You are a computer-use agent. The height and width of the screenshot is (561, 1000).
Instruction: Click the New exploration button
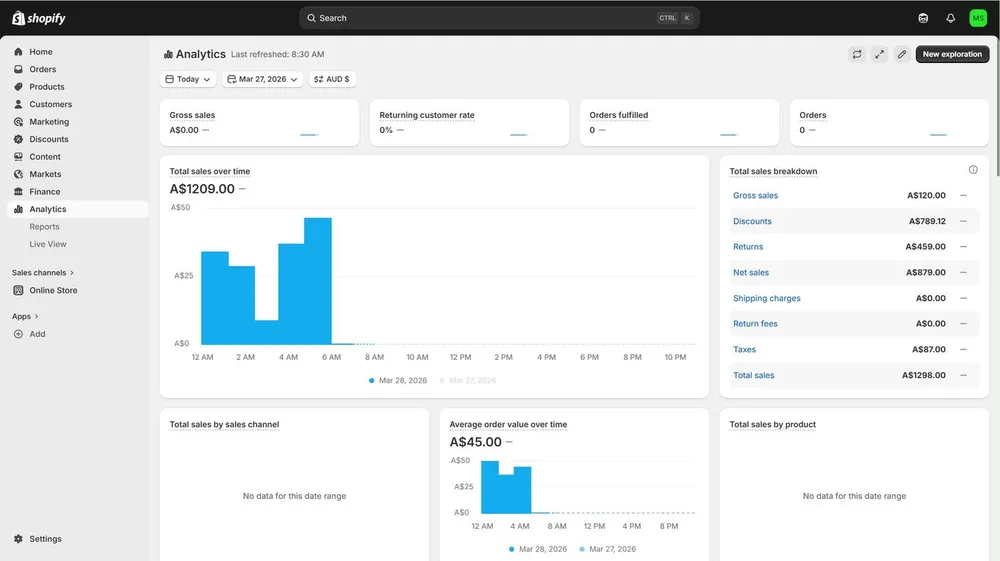coord(952,54)
